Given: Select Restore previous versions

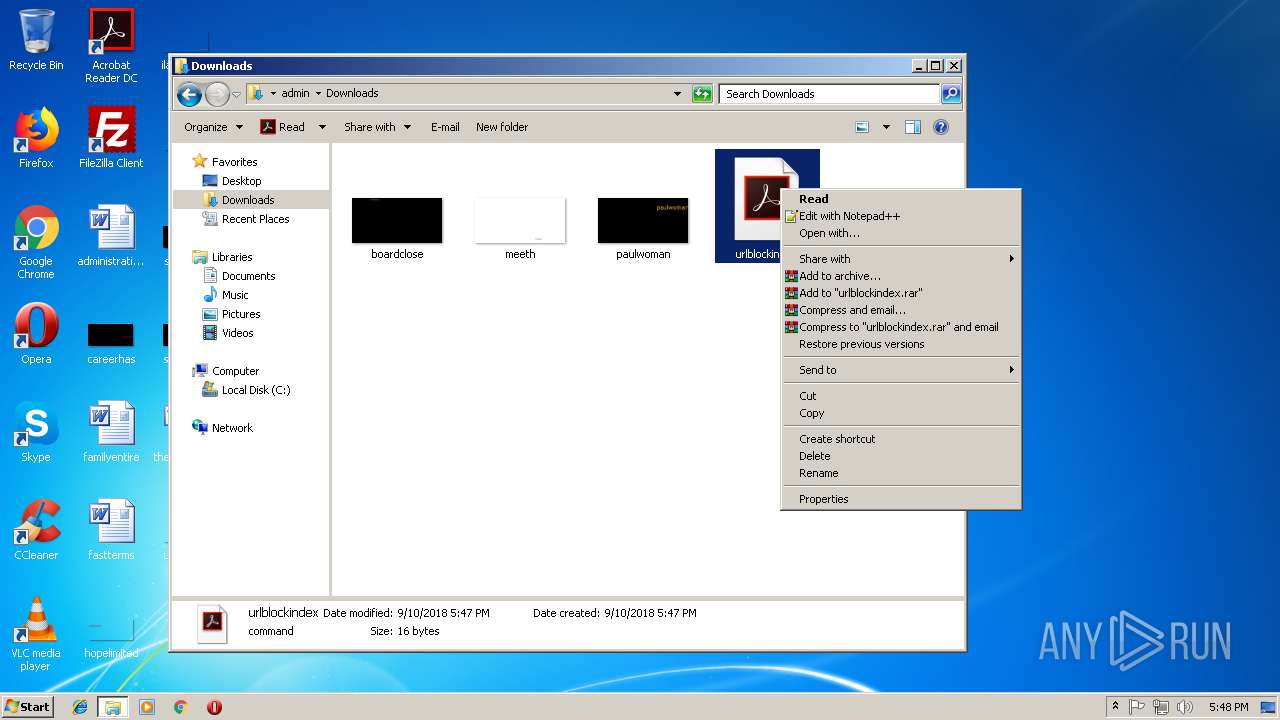Looking at the screenshot, I should [x=901, y=344].
